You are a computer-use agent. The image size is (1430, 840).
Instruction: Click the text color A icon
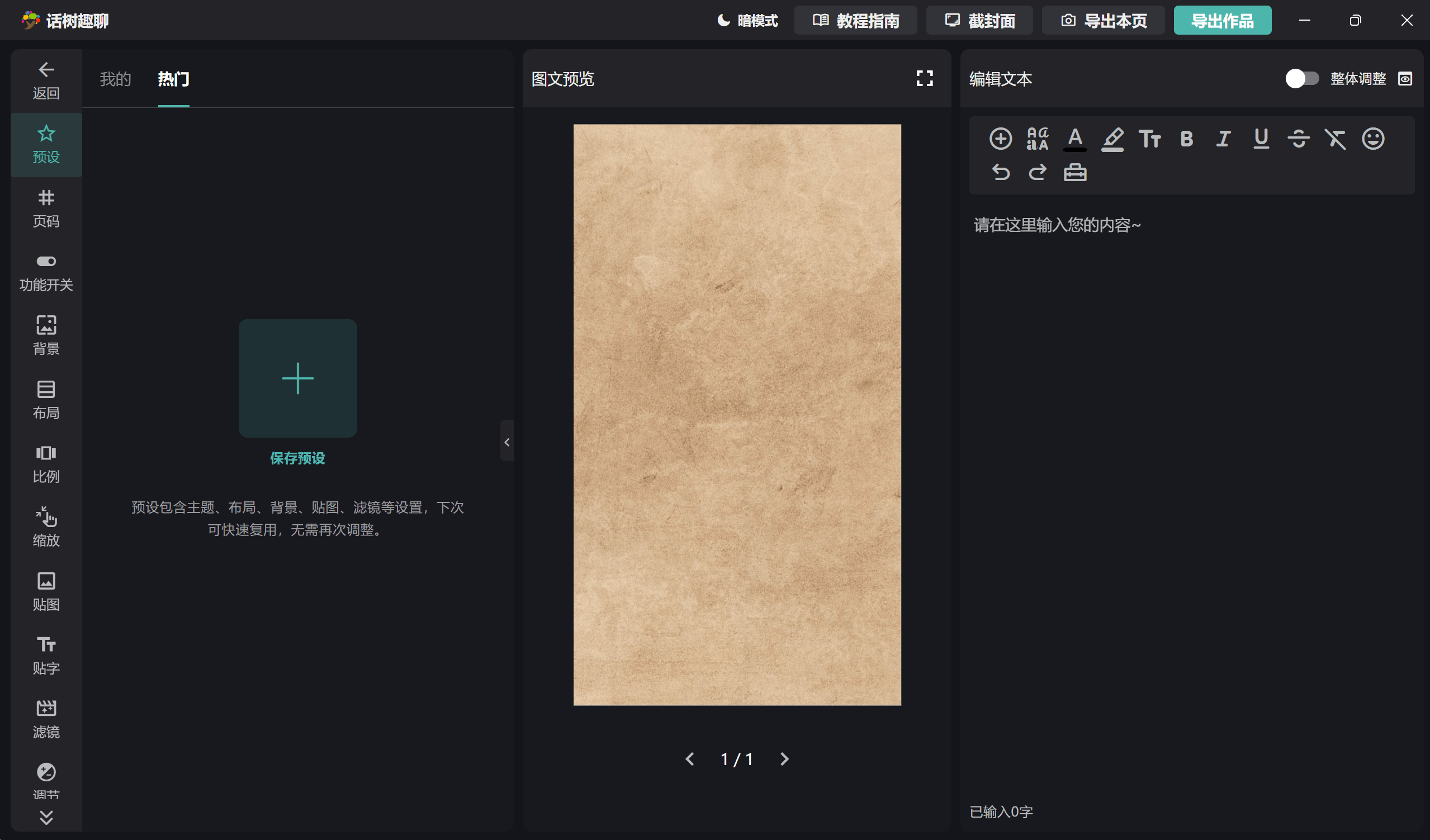(1074, 139)
